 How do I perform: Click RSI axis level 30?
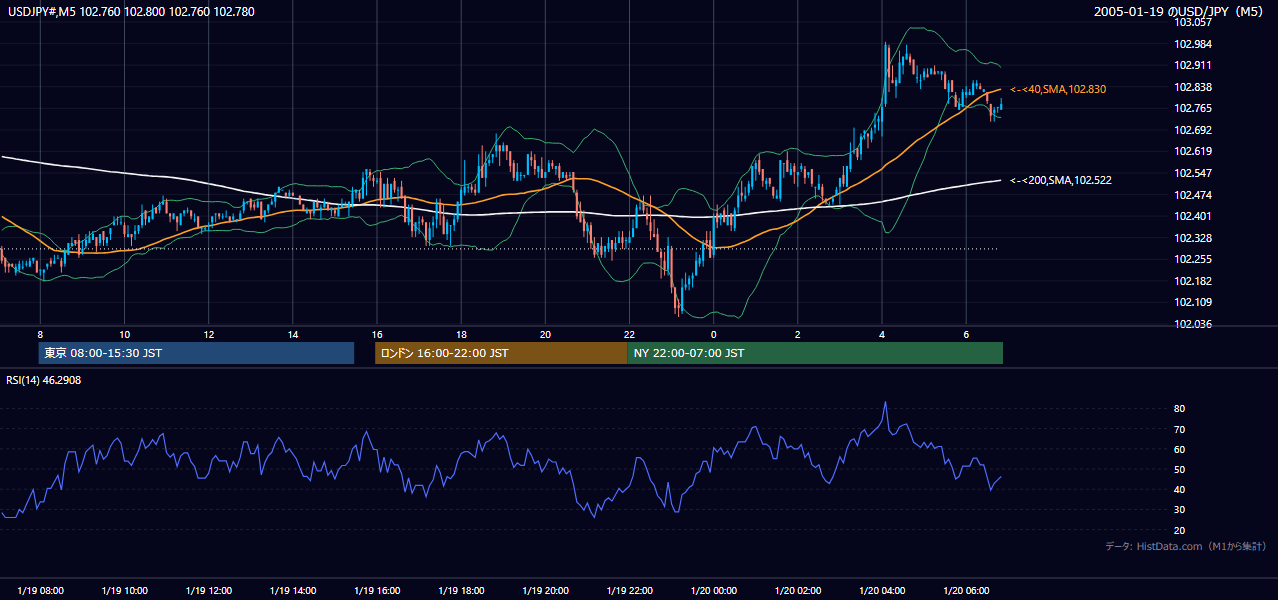tap(1180, 510)
